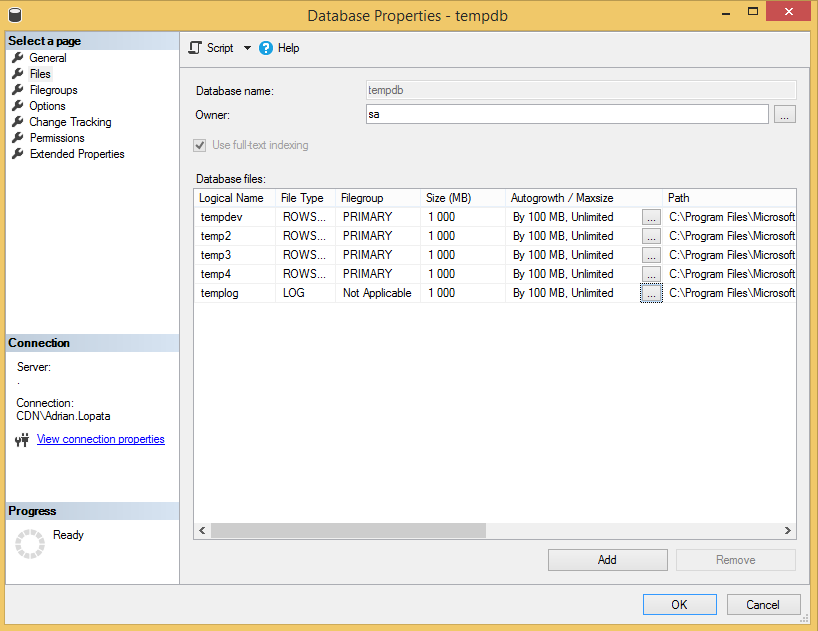Click the File Type column header

[306, 198]
